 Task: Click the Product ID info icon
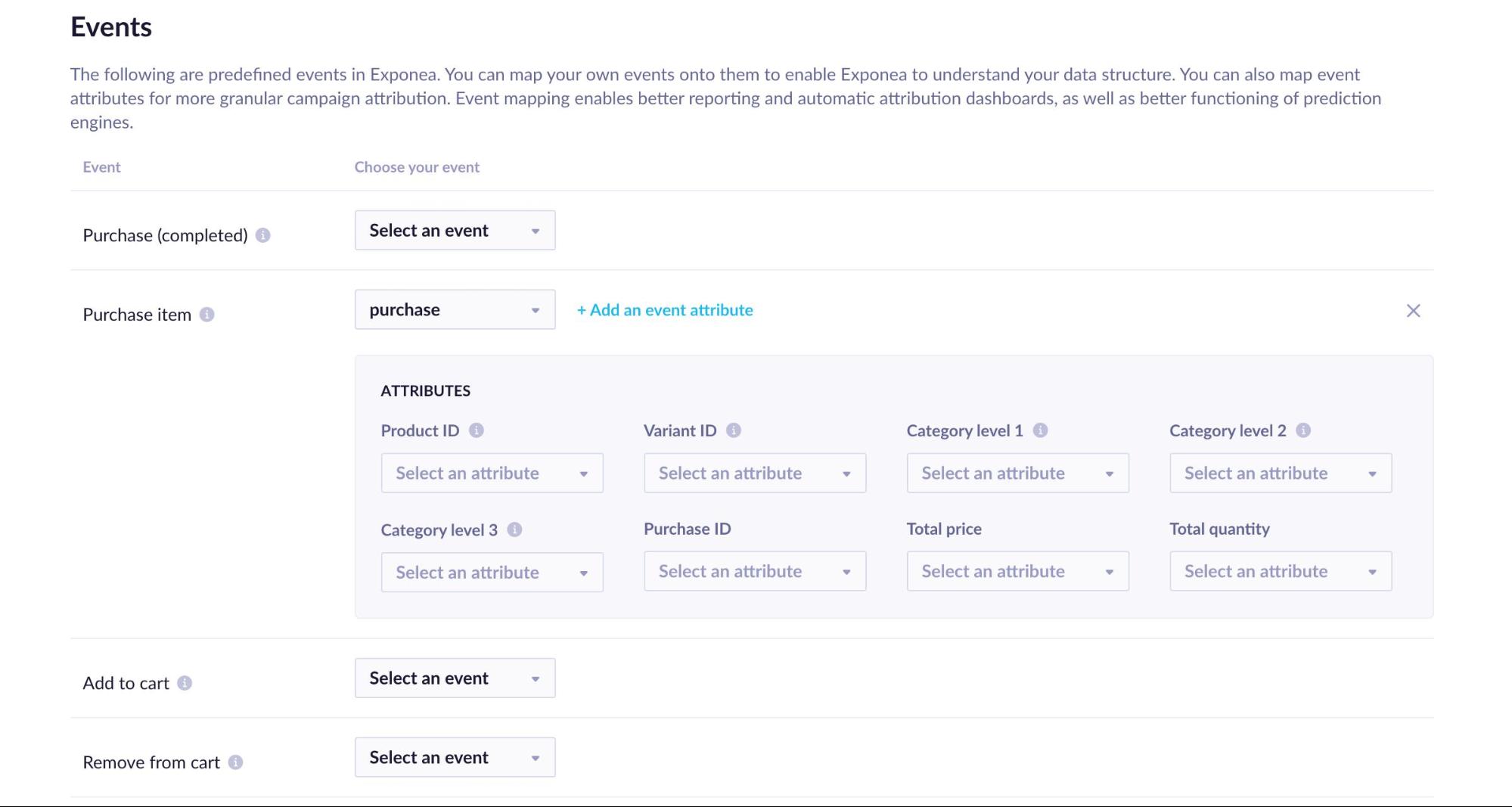tap(476, 430)
